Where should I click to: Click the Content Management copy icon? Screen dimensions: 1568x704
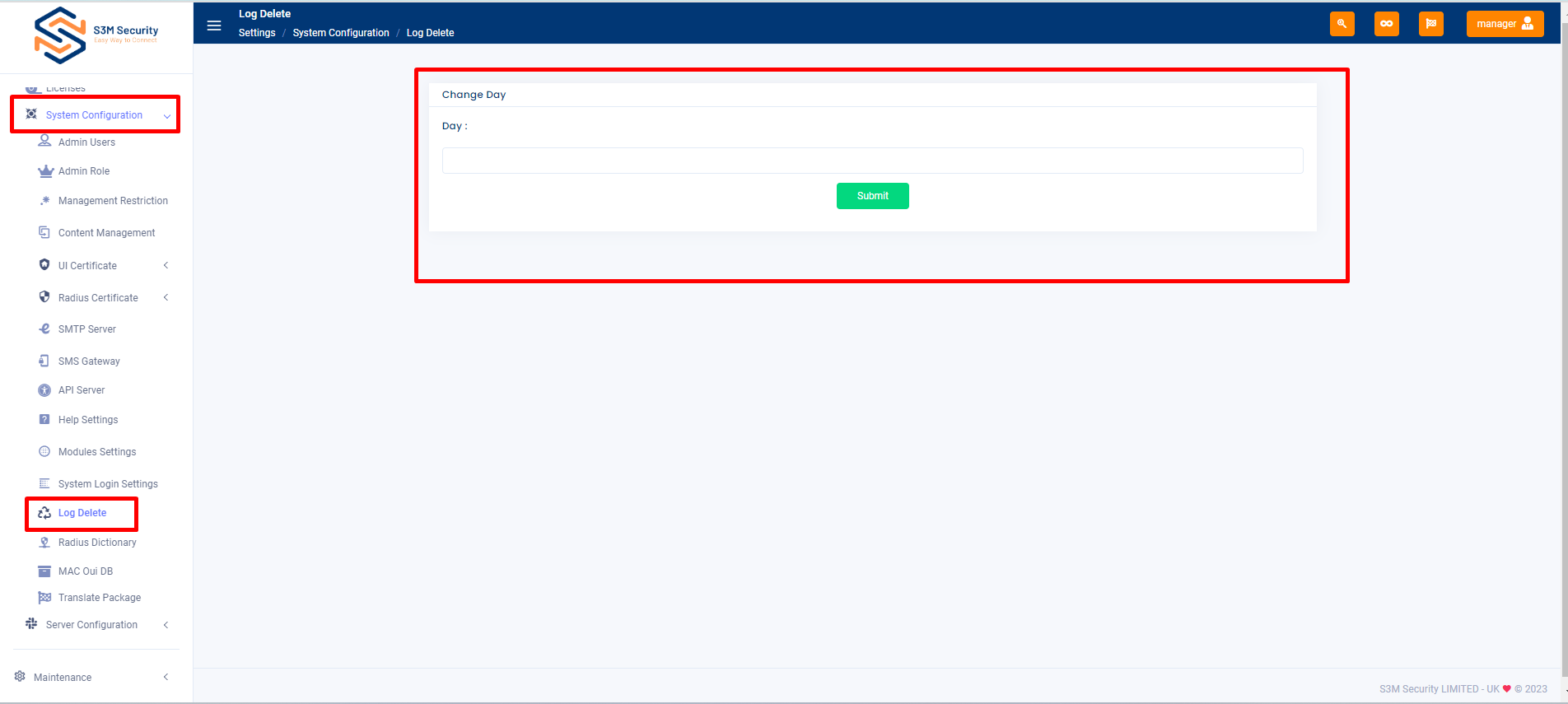[x=44, y=232]
